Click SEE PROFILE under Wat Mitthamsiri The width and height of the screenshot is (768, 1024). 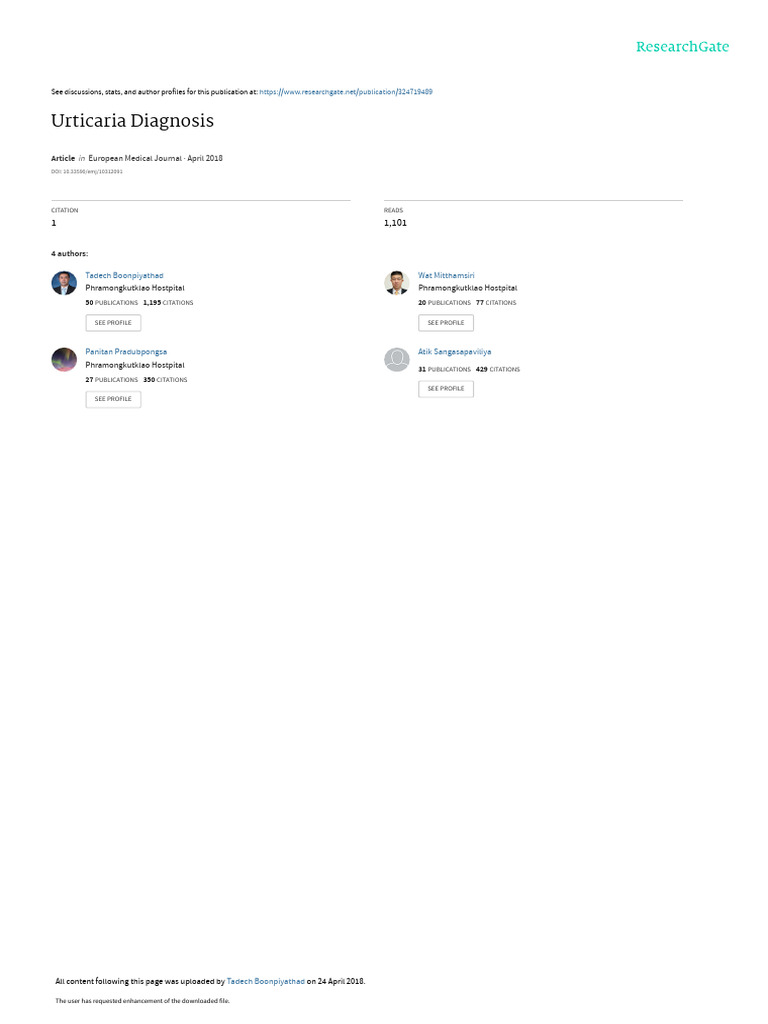pyautogui.click(x=446, y=323)
